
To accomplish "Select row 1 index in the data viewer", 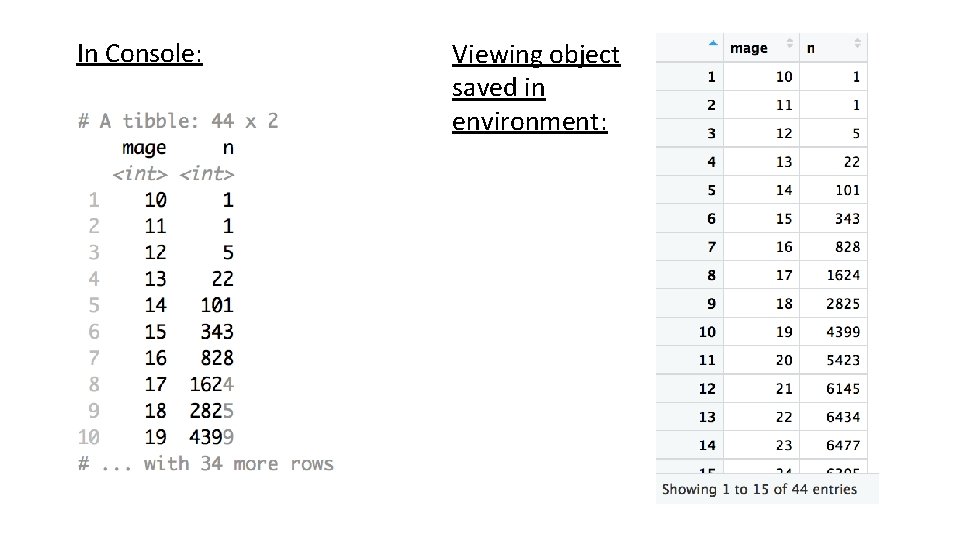I will [x=711, y=77].
